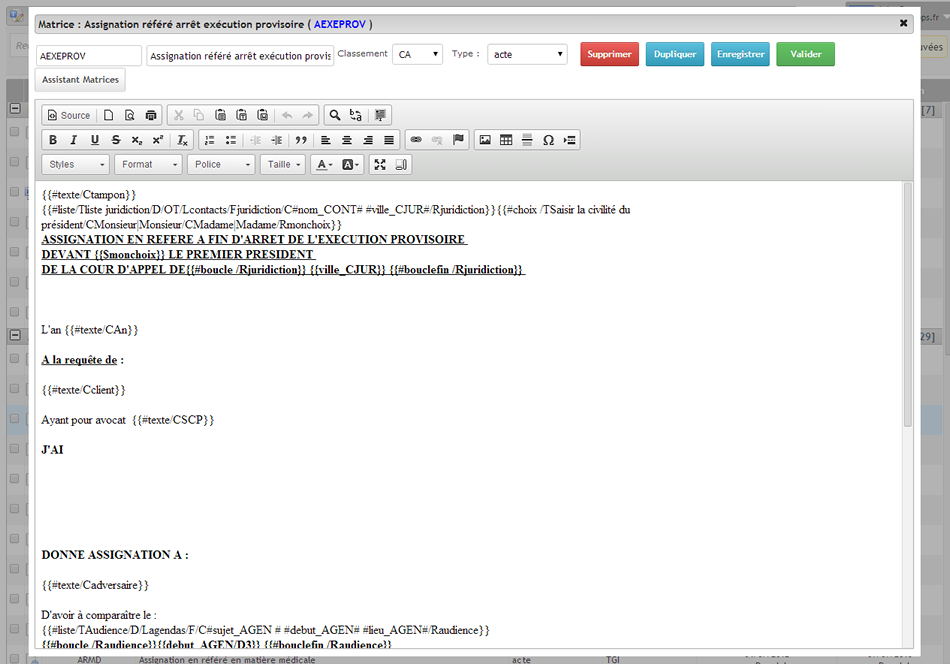Align text to the right
The height and width of the screenshot is (664, 950).
tap(368, 140)
